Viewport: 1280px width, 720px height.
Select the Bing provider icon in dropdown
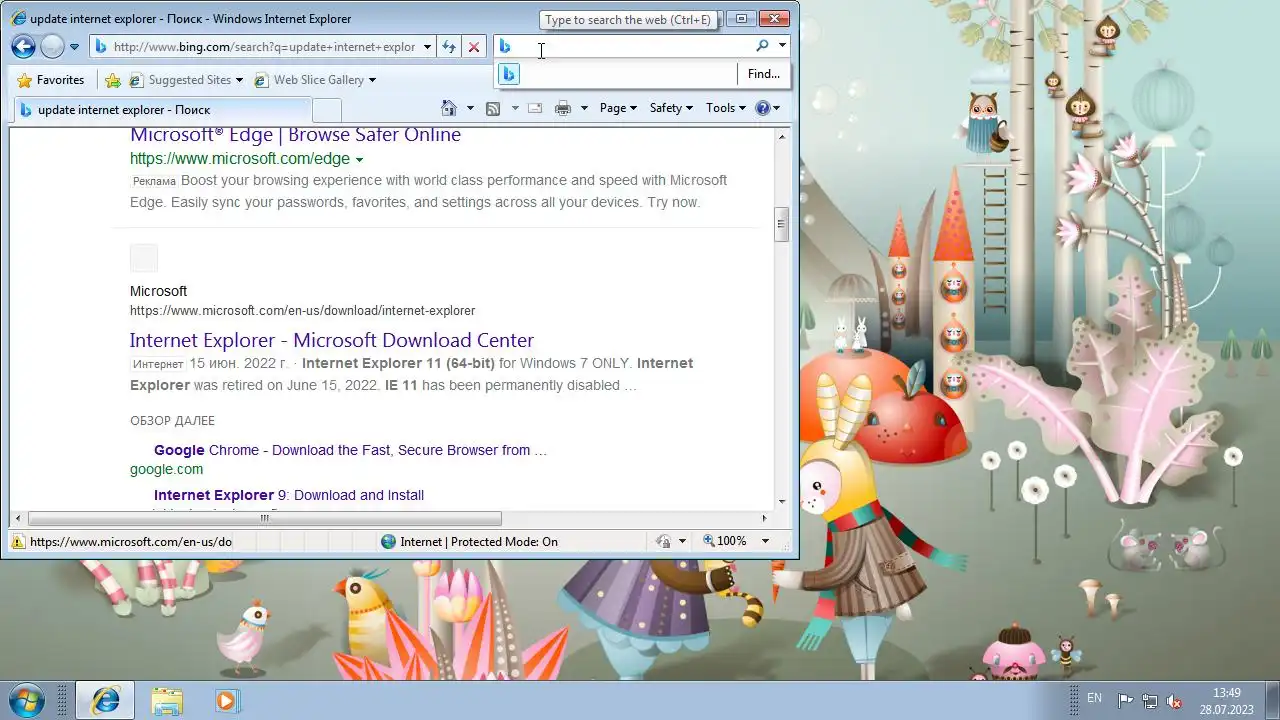[x=509, y=74]
